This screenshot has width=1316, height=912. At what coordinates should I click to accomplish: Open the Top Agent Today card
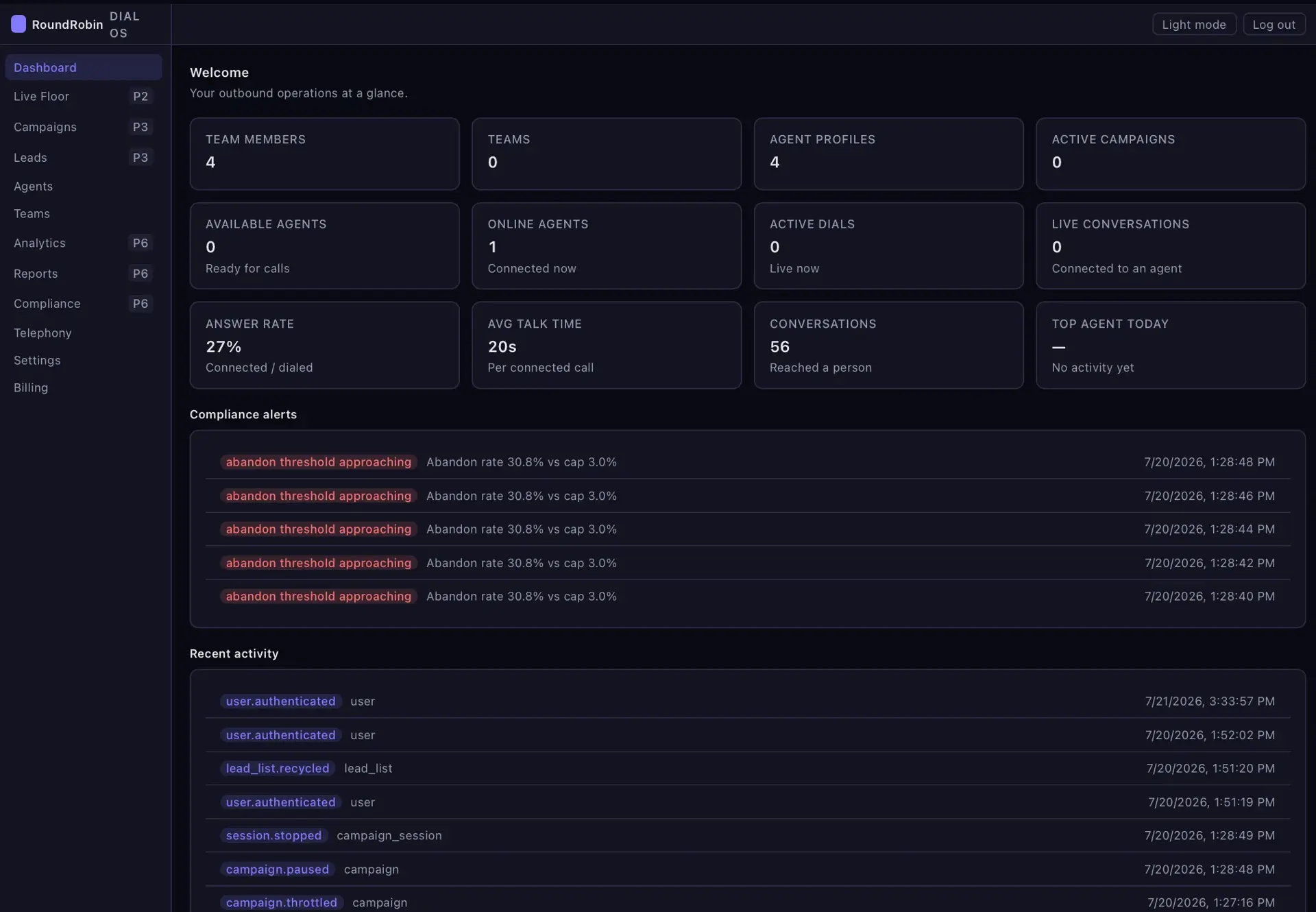click(x=1170, y=345)
